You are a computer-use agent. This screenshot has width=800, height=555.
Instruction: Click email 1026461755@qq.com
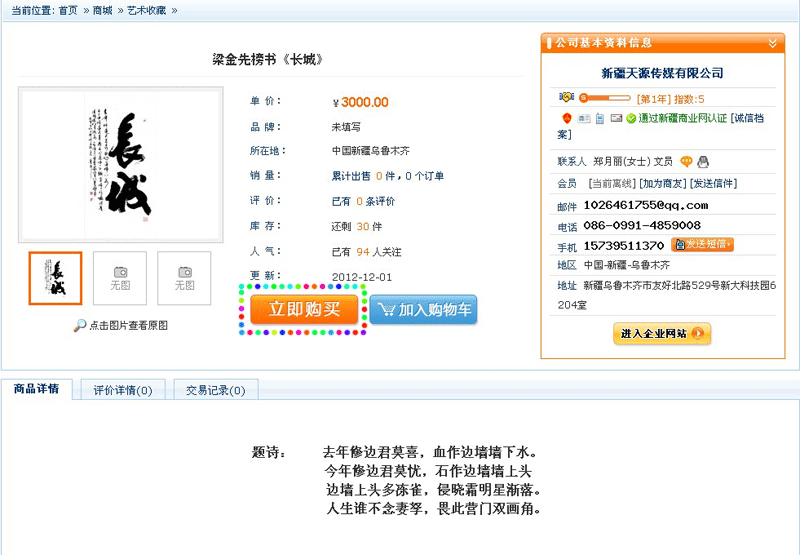(646, 206)
